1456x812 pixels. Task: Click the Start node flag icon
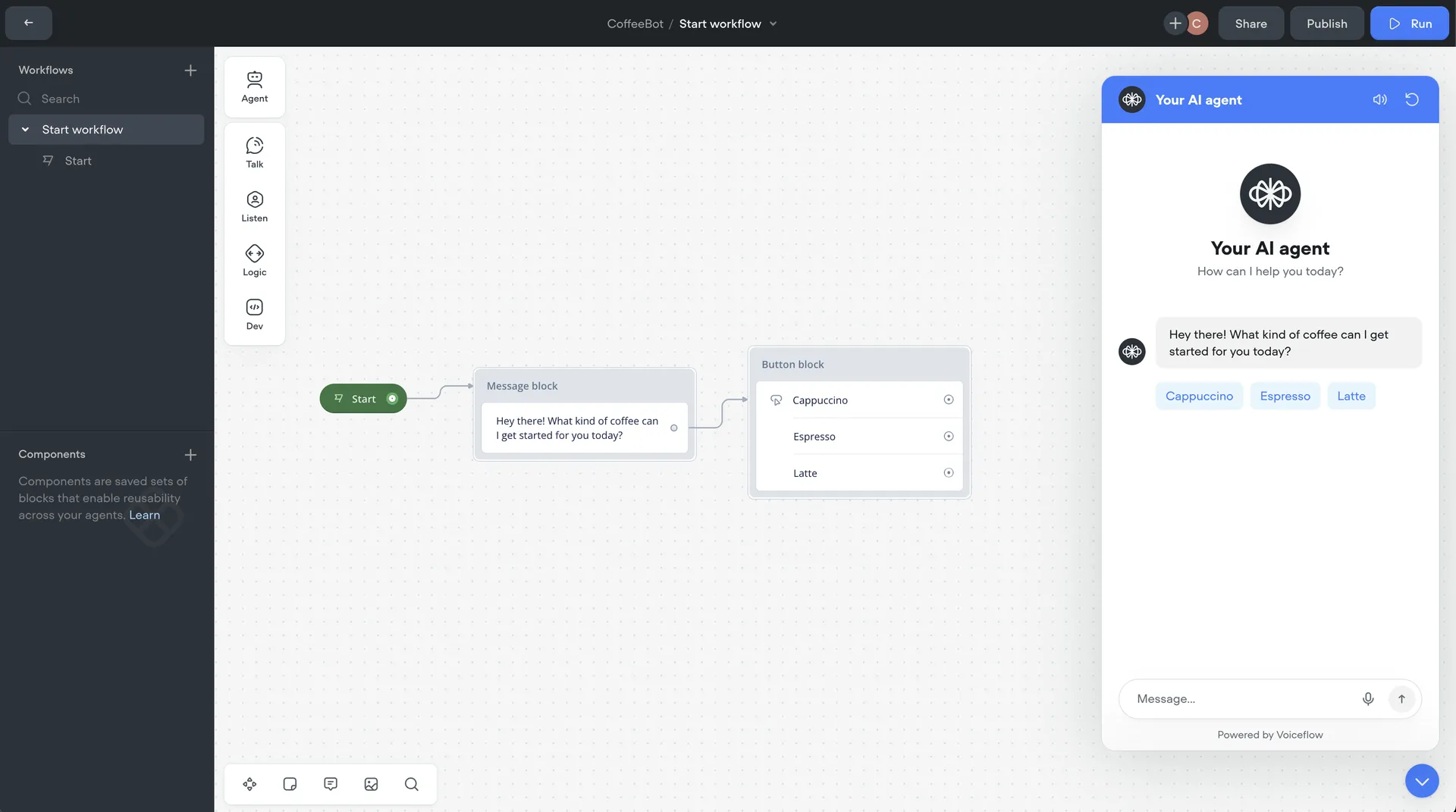click(x=339, y=399)
